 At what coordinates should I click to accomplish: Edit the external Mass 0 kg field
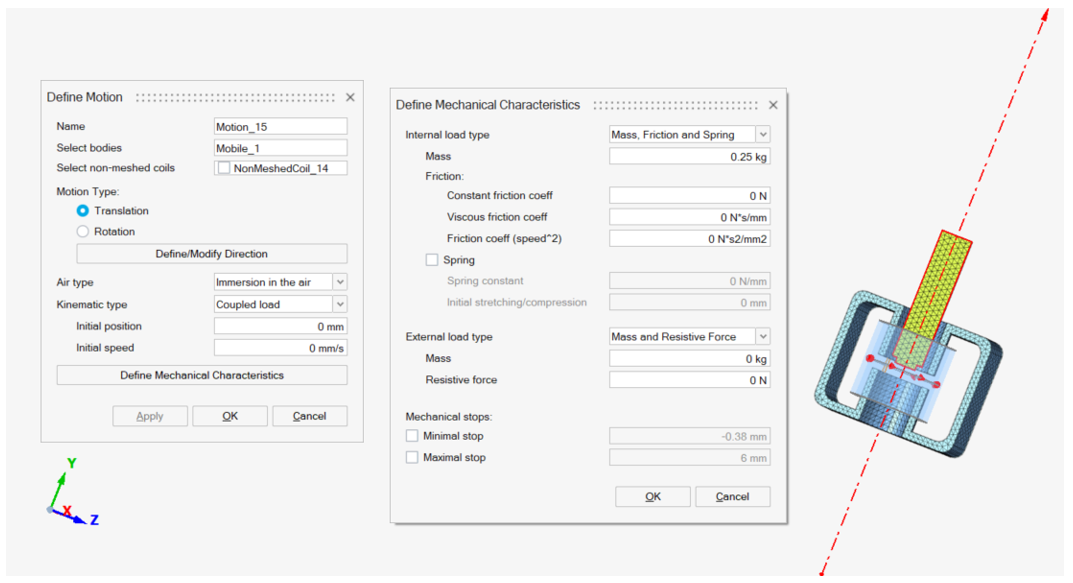click(x=690, y=359)
